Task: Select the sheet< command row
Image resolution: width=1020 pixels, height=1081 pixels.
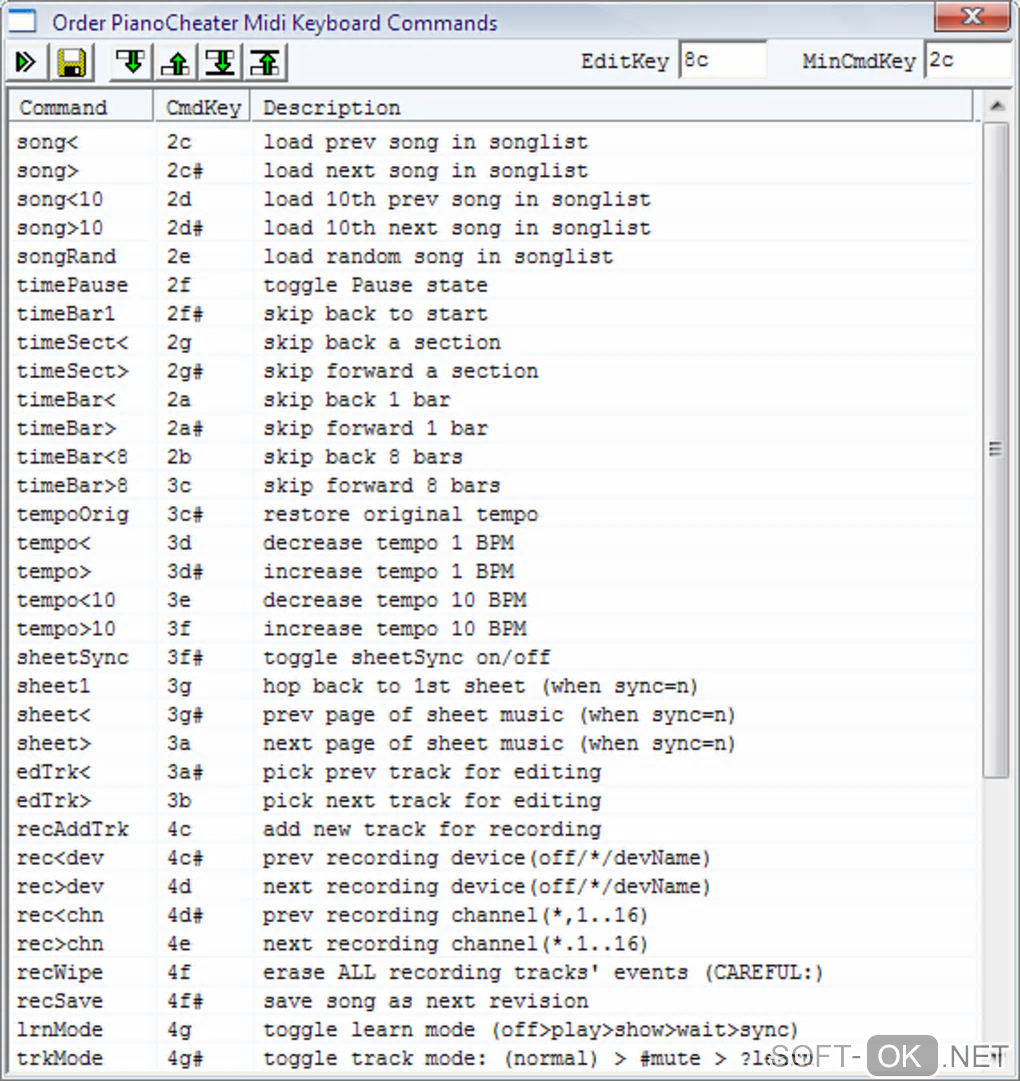Action: click(495, 715)
